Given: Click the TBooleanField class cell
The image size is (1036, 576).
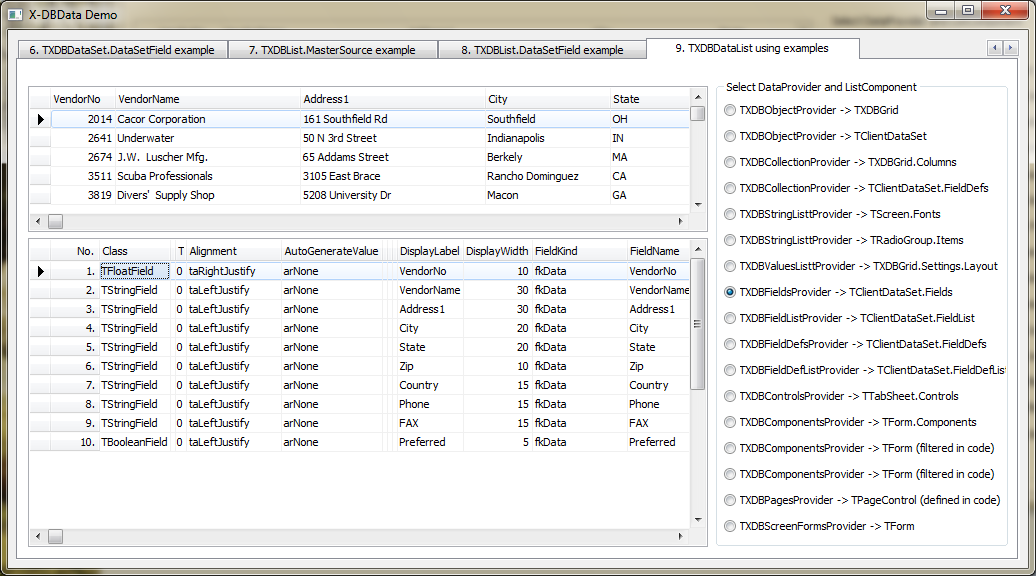Looking at the screenshot, I should [x=134, y=442].
